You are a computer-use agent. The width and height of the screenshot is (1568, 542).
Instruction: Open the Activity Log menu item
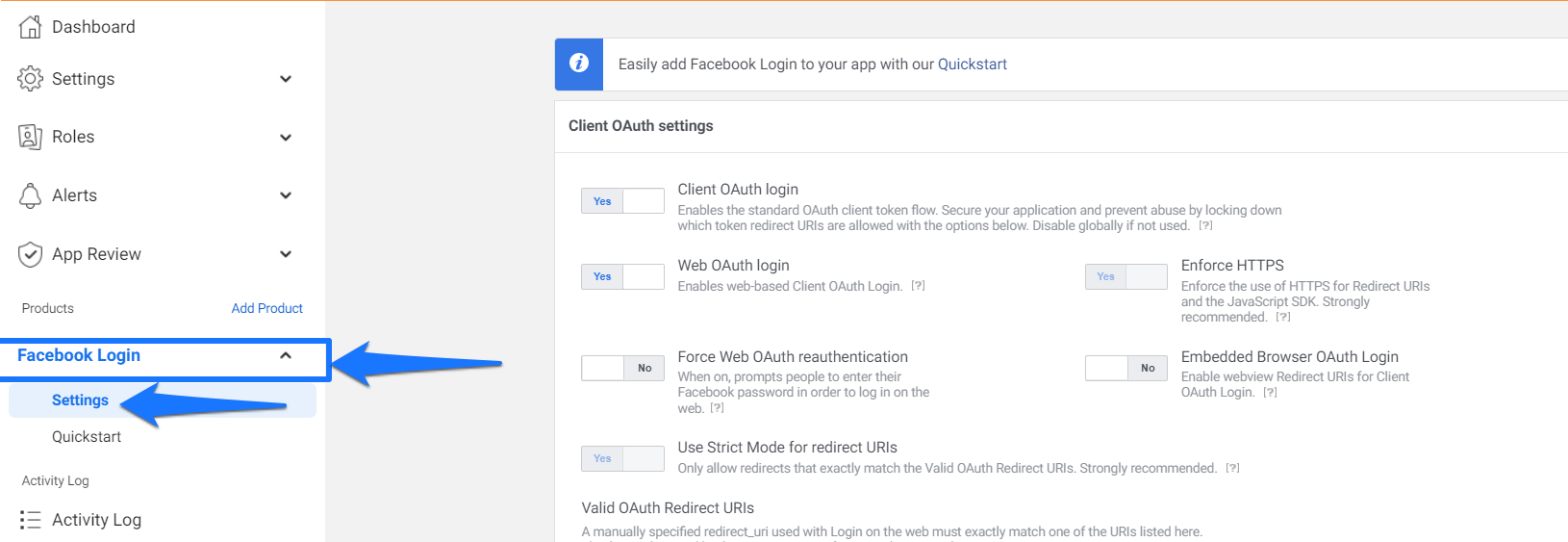click(96, 520)
